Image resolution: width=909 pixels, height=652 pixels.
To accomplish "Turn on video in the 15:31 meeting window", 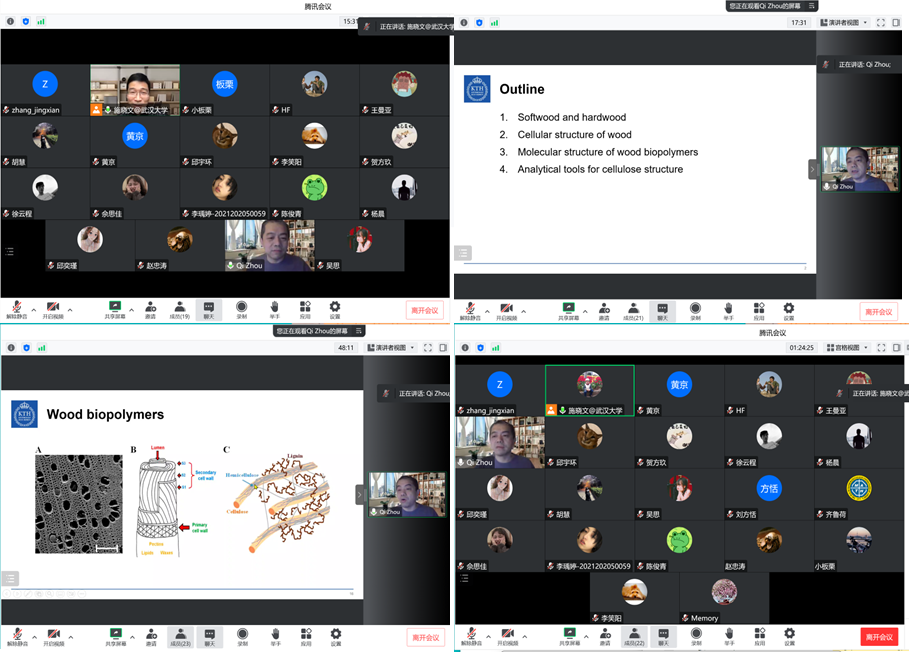I will (51, 310).
